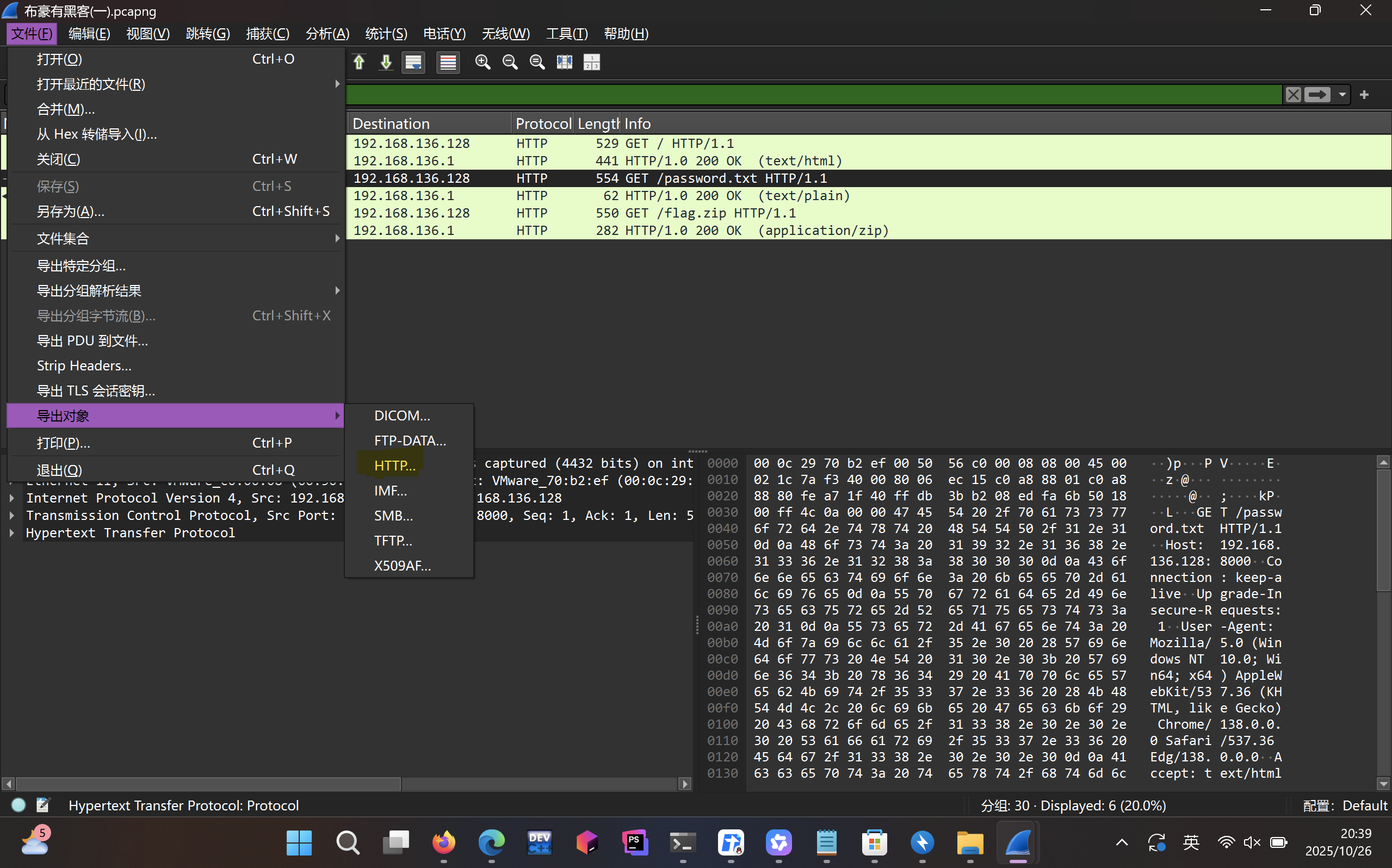Go to the first packet arrow icon
This screenshot has height=868, width=1392.
(360, 62)
